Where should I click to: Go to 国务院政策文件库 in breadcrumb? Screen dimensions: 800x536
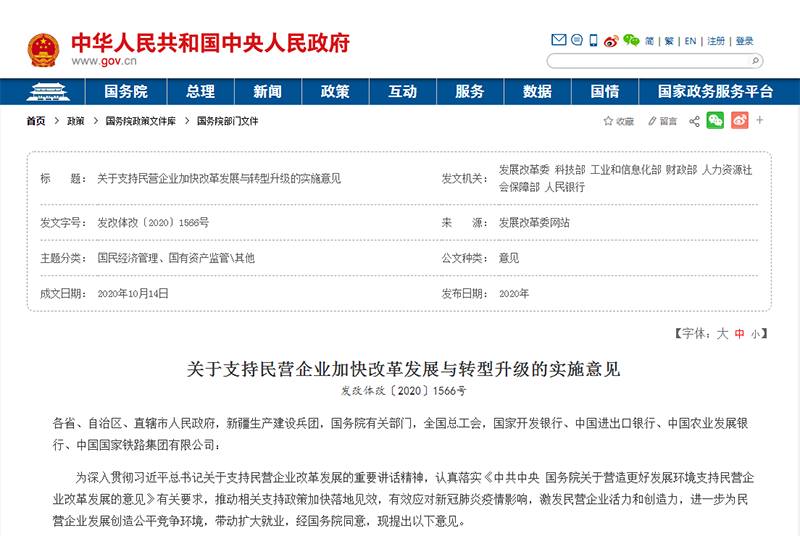[x=140, y=121]
